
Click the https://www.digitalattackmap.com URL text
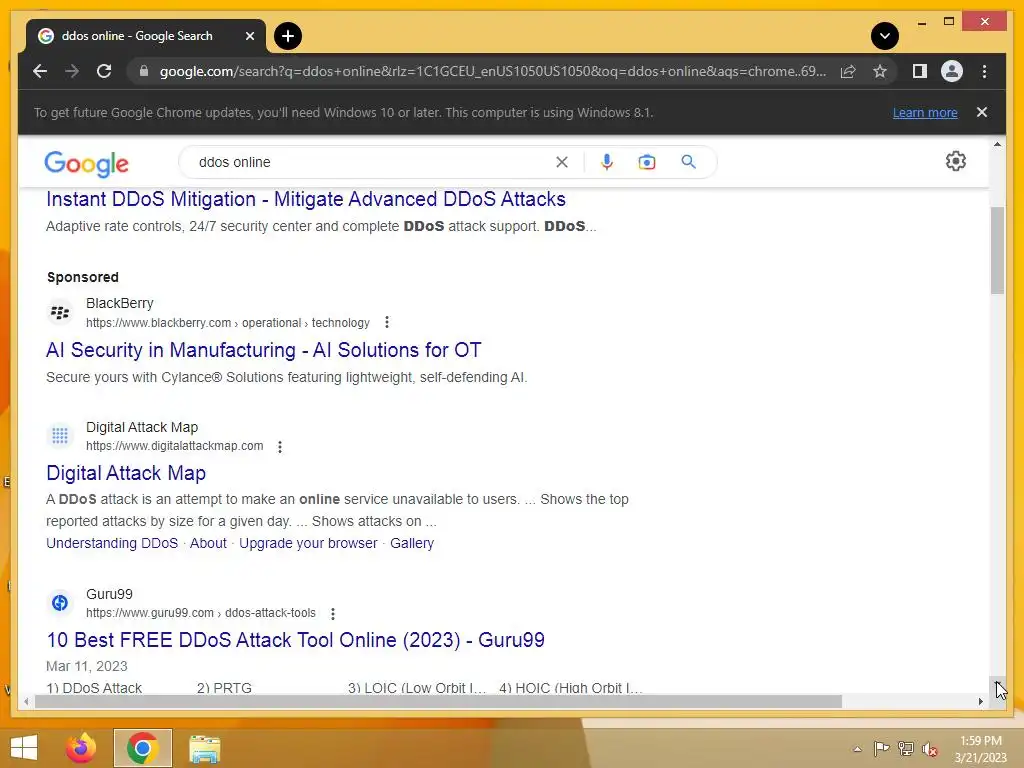174,446
